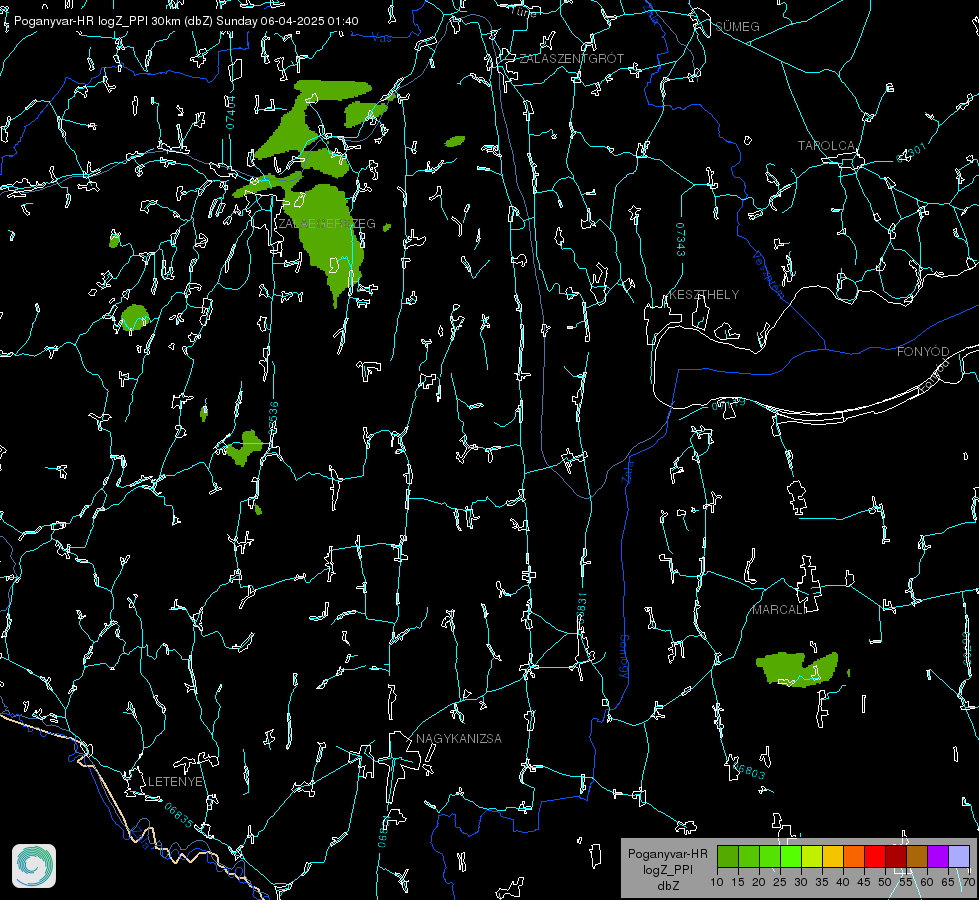
Task: Pick the 10–15 dBZ dark green swatch
Action: pos(728,856)
